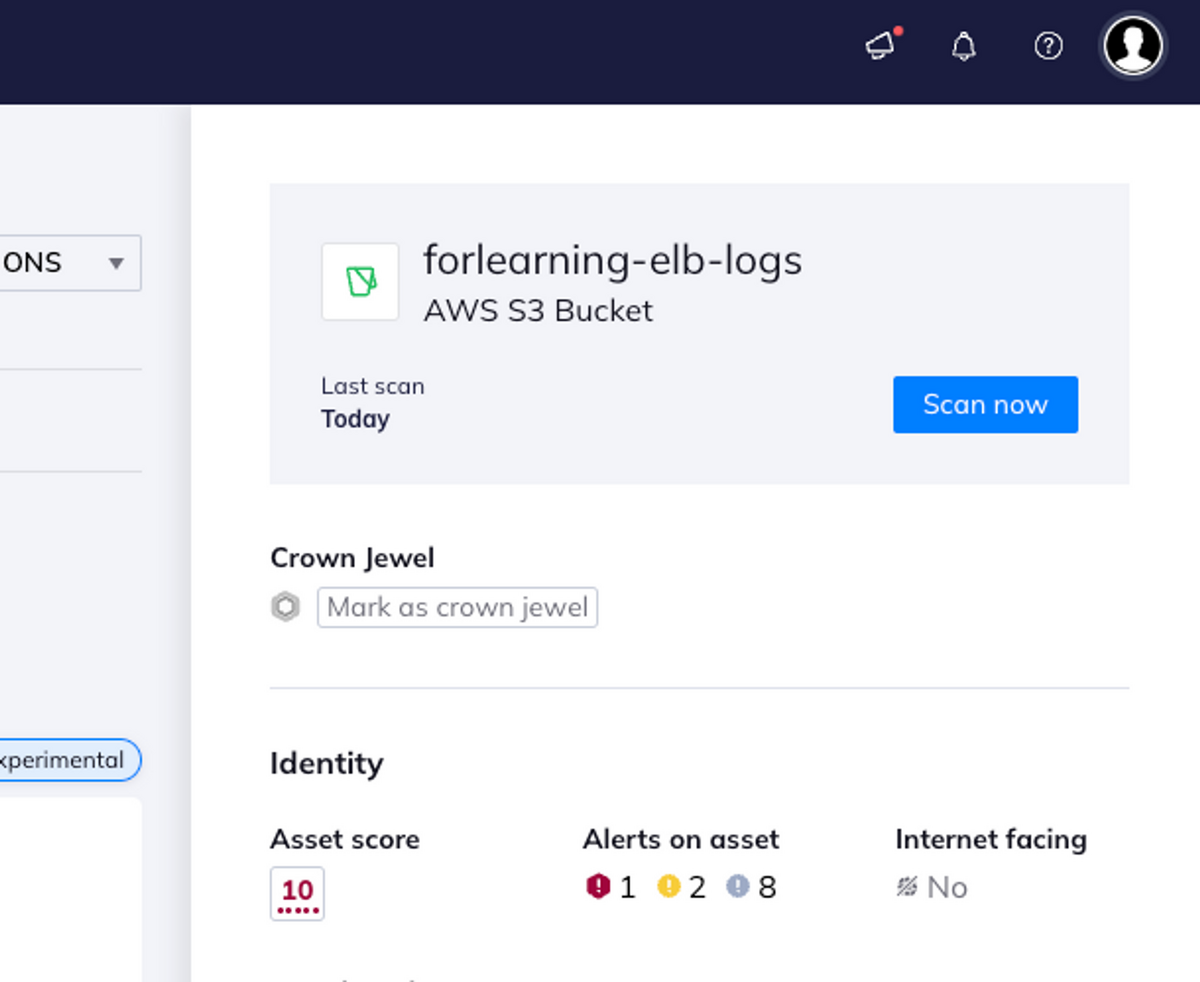
Task: Click the AWS S3 Bucket subtitle
Action: pos(538,310)
